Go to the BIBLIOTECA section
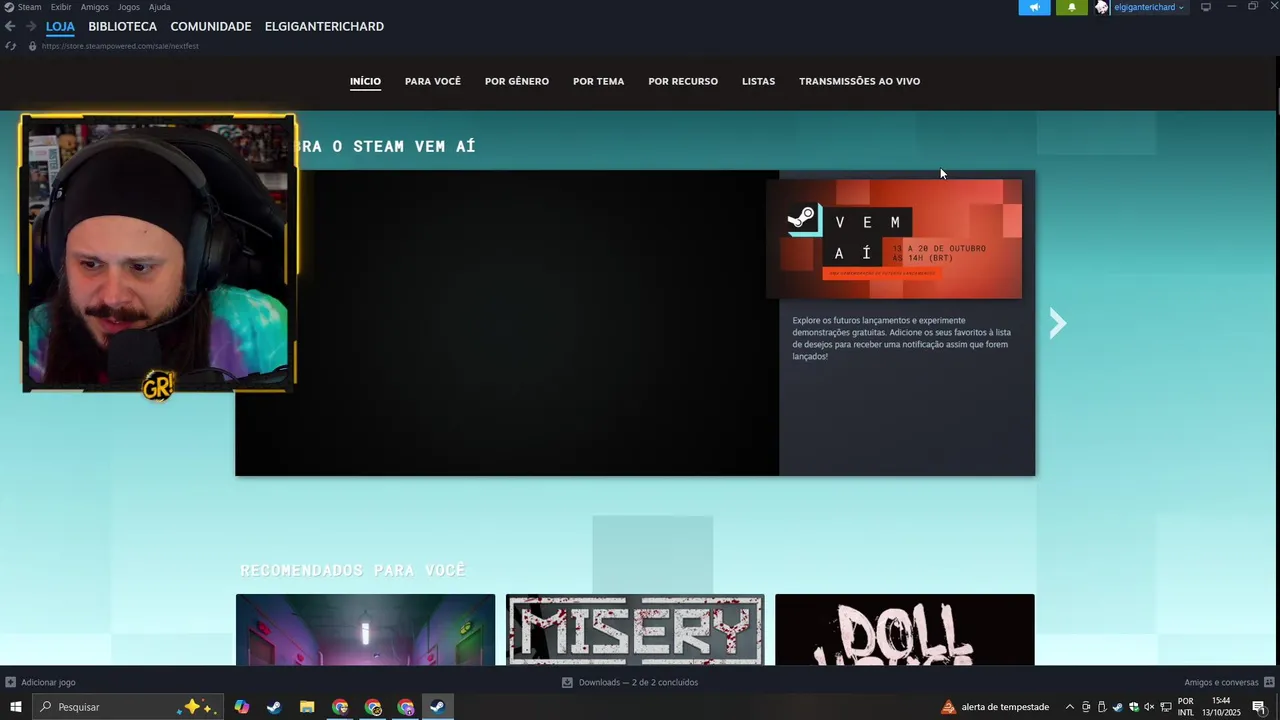The height and width of the screenshot is (720, 1280). 122,27
